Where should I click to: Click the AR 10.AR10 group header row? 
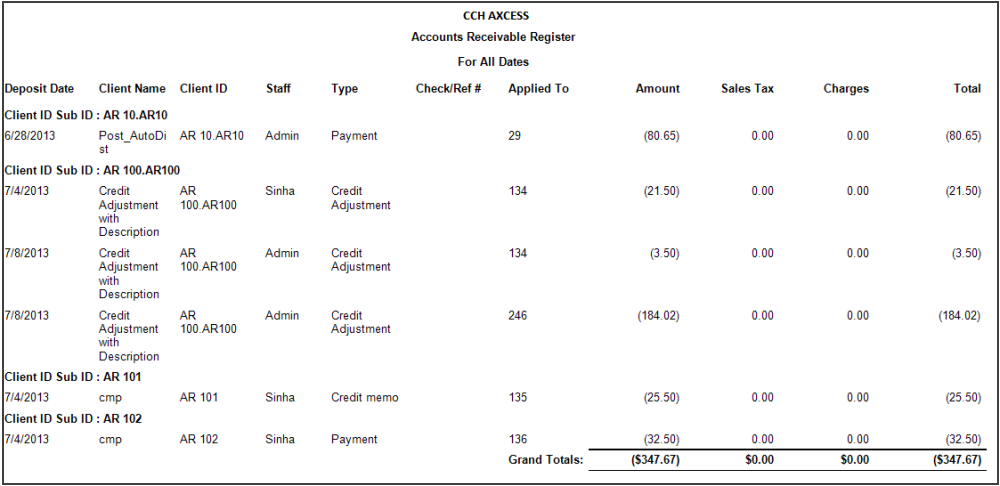point(86,115)
